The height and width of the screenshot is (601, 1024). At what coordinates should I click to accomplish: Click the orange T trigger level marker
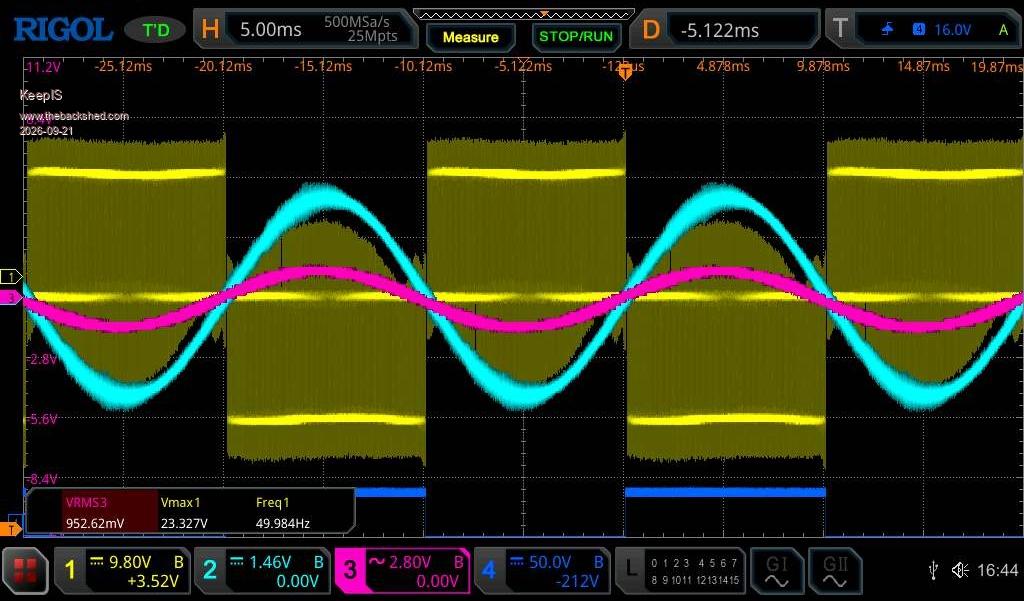[x=11, y=528]
